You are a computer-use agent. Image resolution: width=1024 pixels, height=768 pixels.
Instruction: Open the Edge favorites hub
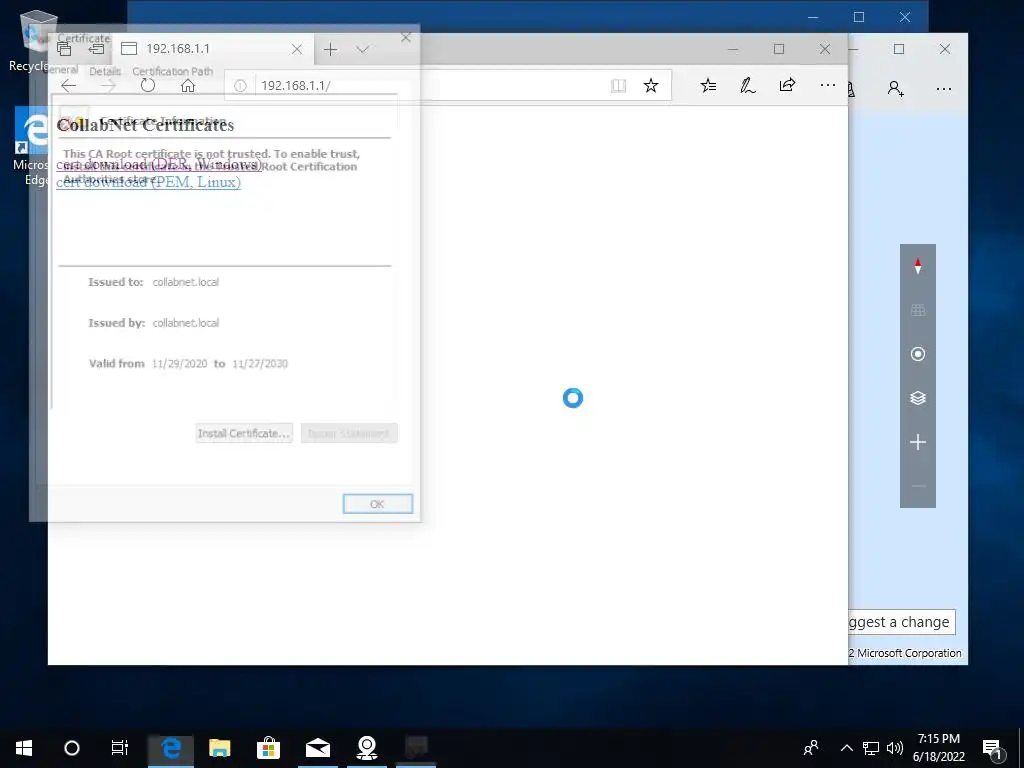point(708,86)
